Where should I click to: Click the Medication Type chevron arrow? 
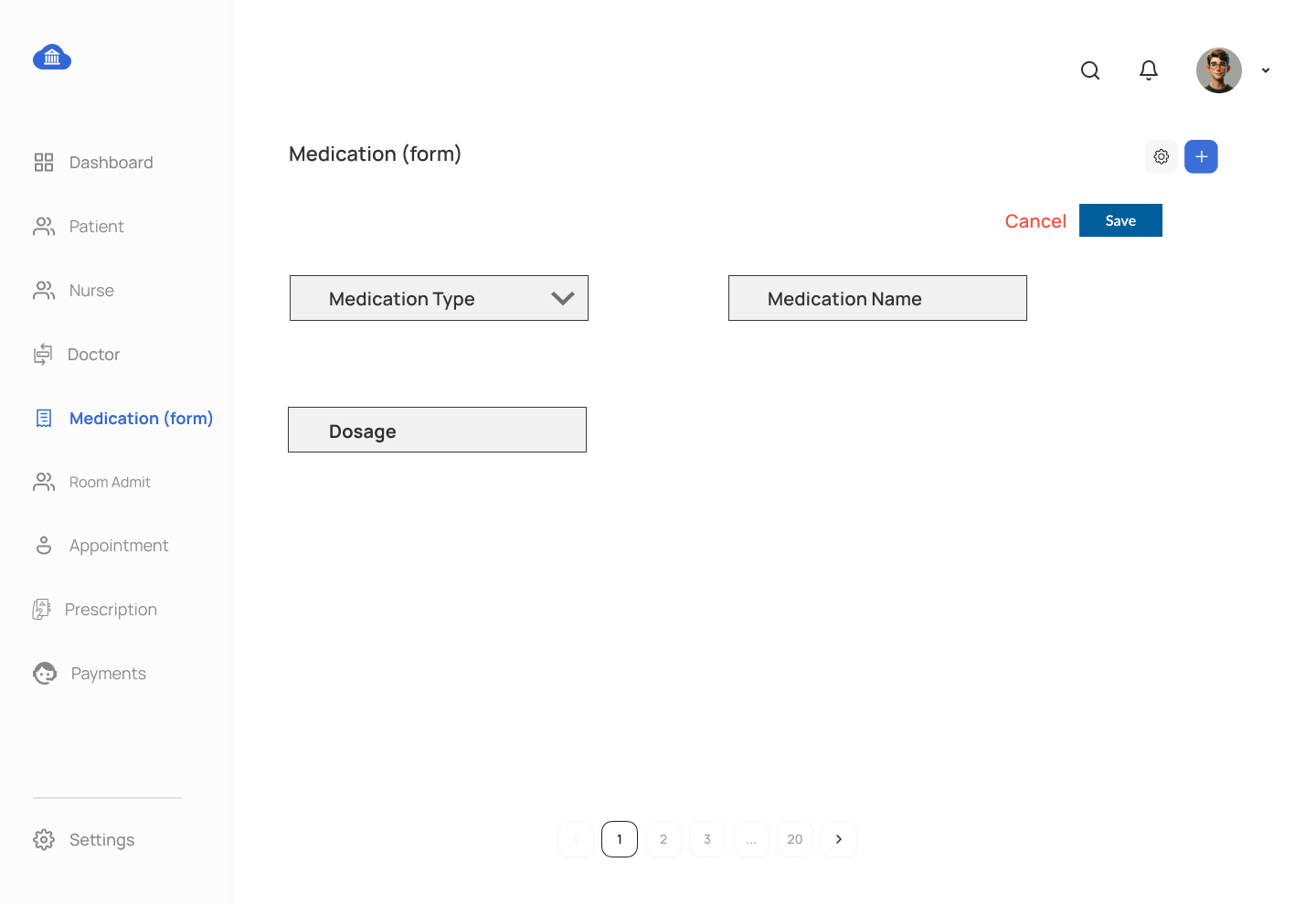pyautogui.click(x=563, y=298)
